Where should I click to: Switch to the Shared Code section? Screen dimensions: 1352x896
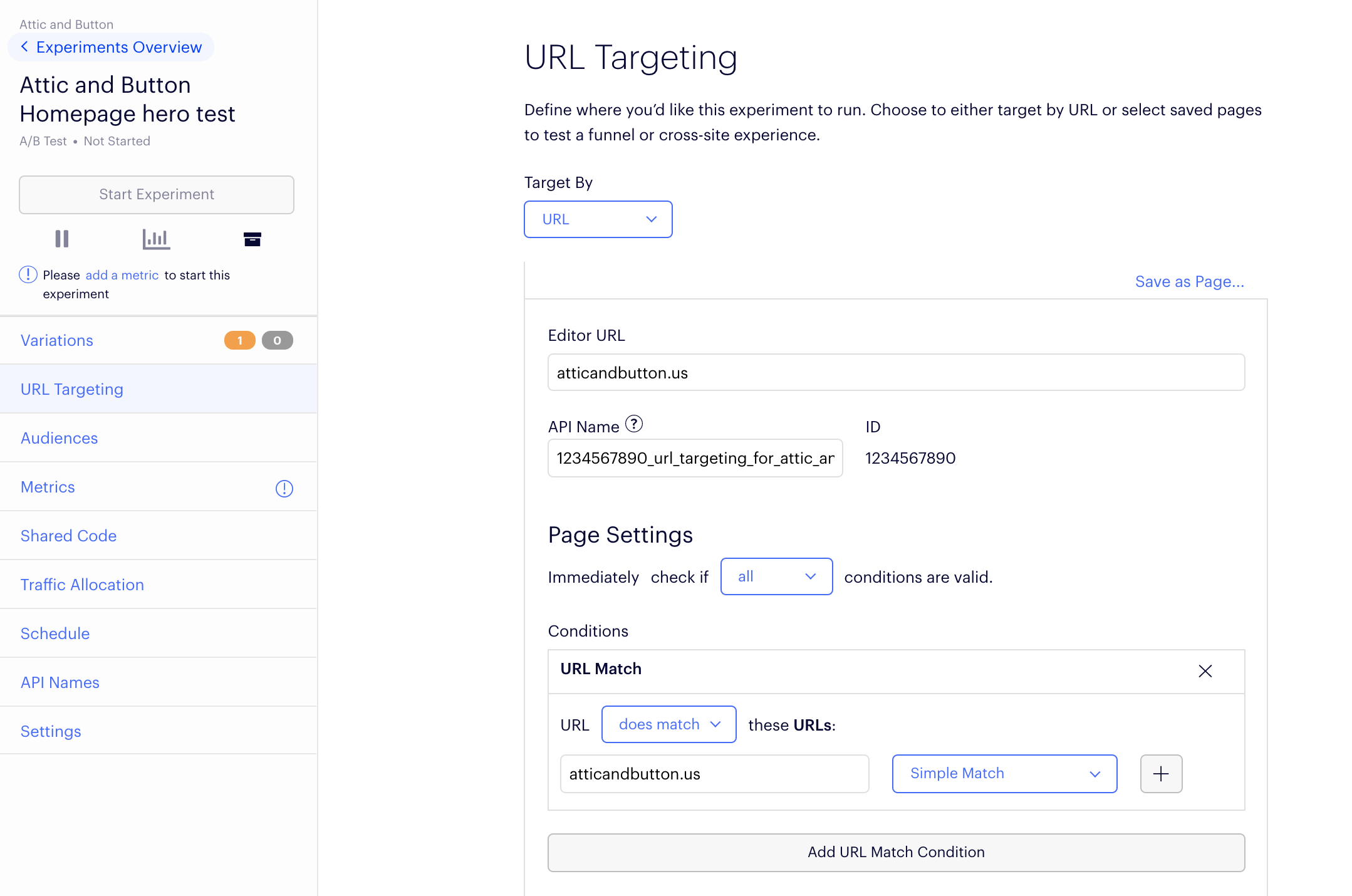point(68,536)
